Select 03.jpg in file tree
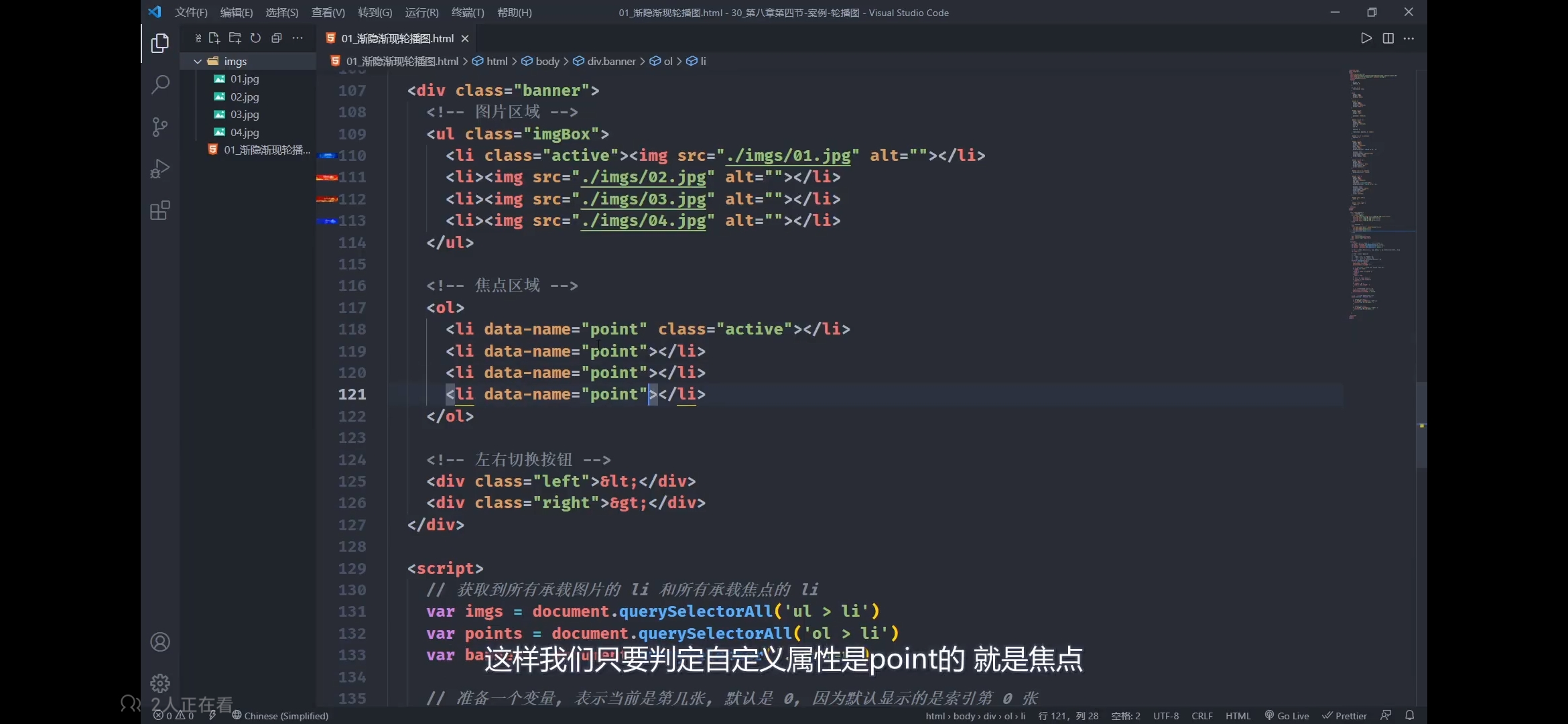 (245, 115)
